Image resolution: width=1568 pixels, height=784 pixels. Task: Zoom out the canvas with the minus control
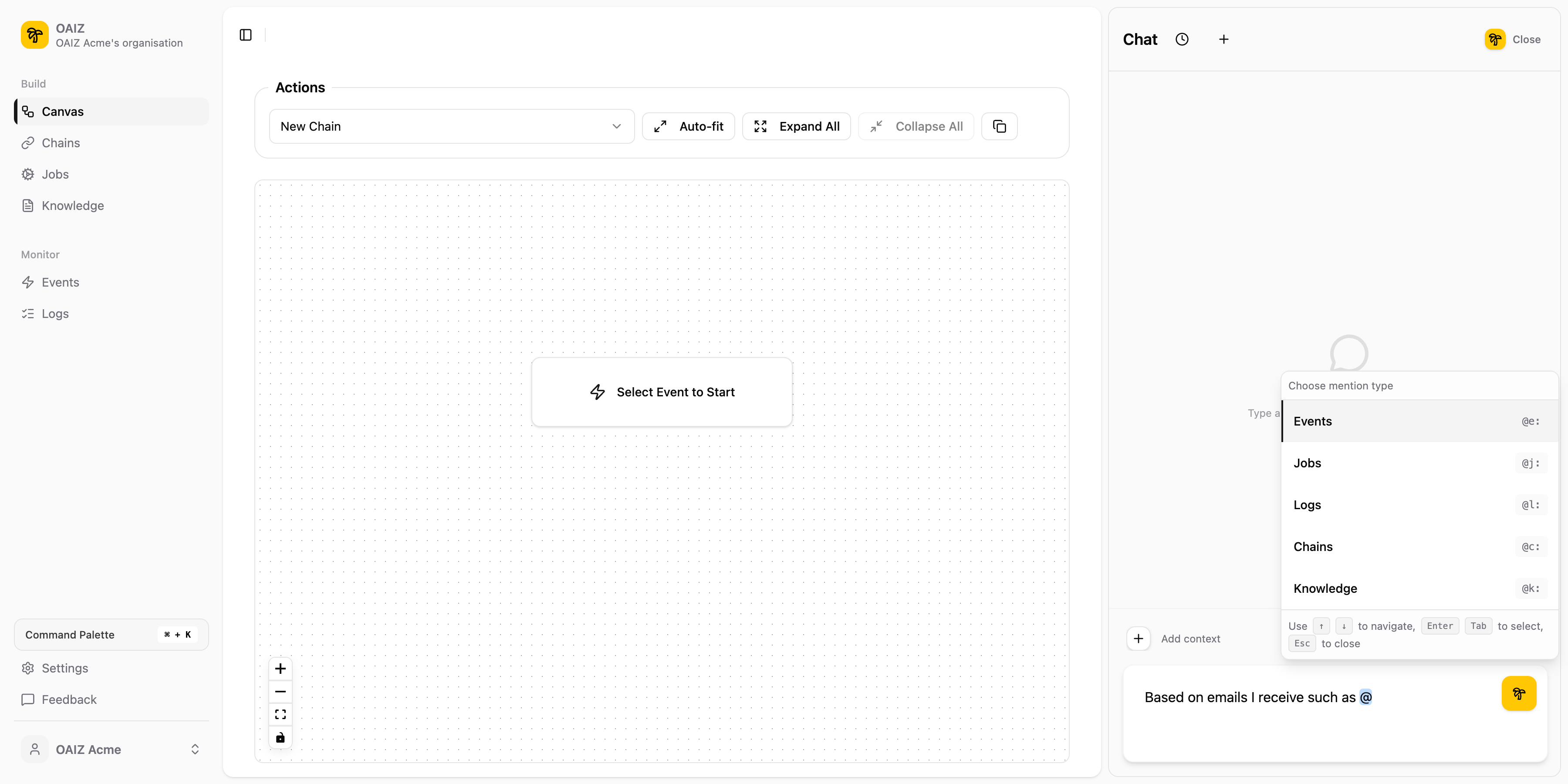click(280, 692)
